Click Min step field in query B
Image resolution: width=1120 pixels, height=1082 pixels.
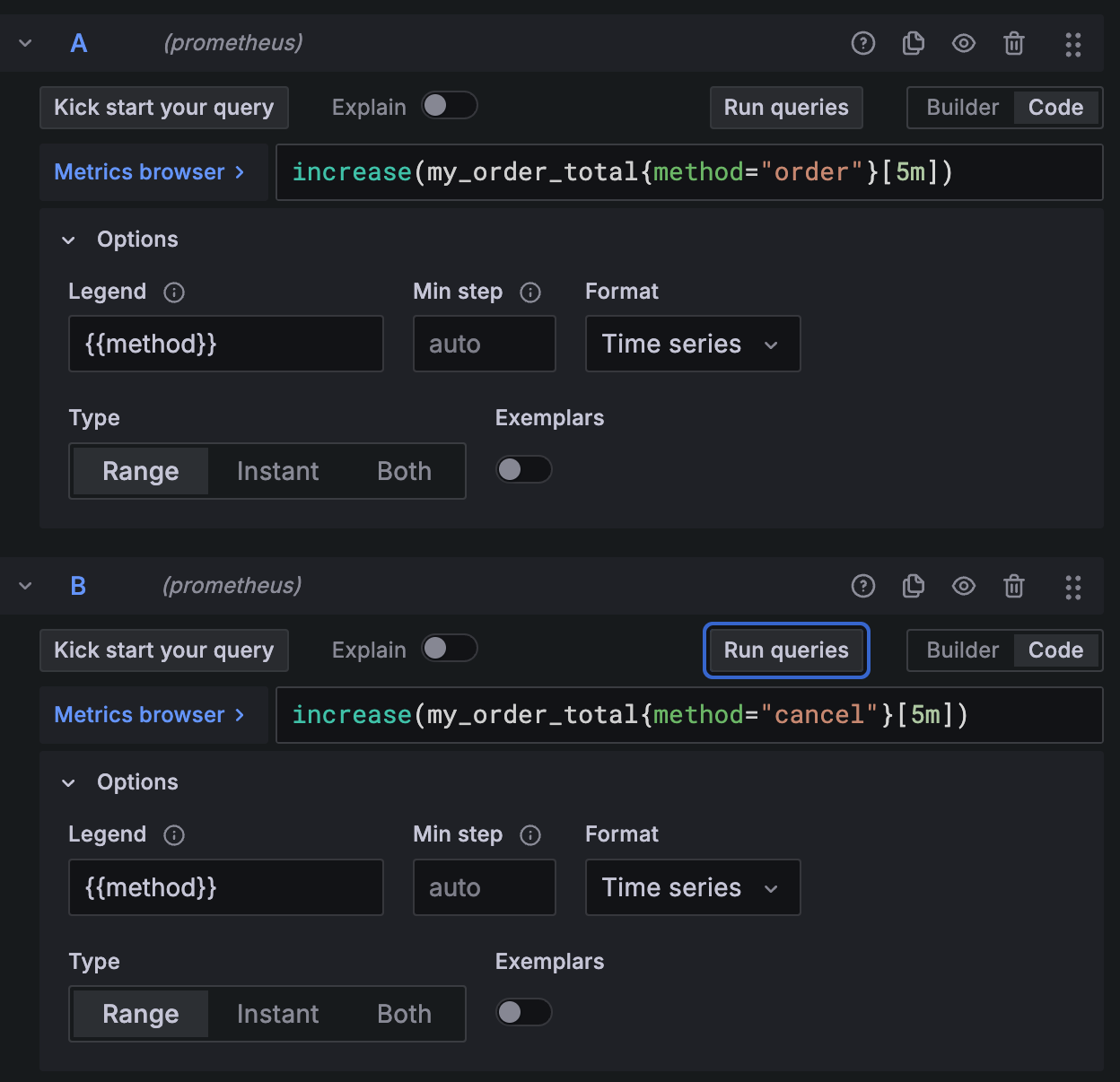485,887
